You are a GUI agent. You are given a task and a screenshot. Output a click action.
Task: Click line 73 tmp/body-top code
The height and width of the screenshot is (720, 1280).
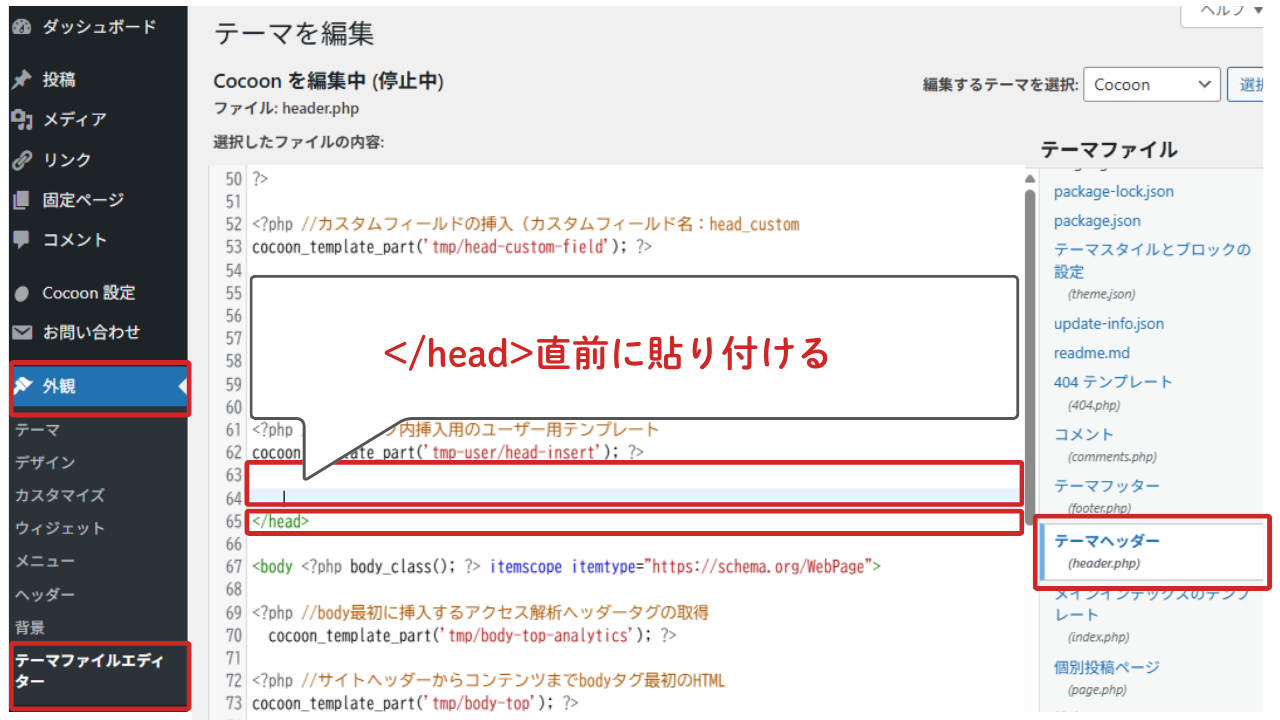(x=415, y=704)
